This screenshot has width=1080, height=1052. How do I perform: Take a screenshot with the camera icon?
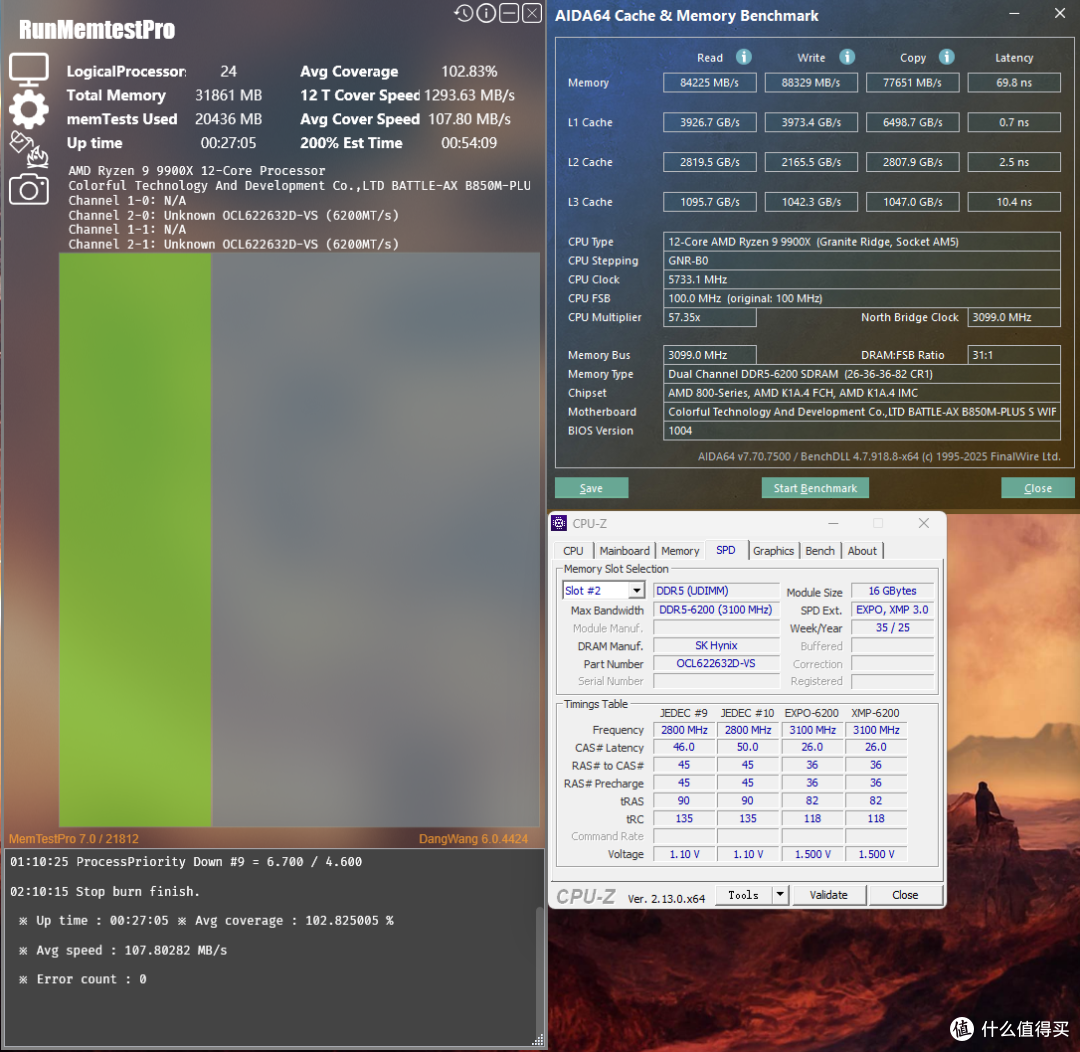click(29, 189)
